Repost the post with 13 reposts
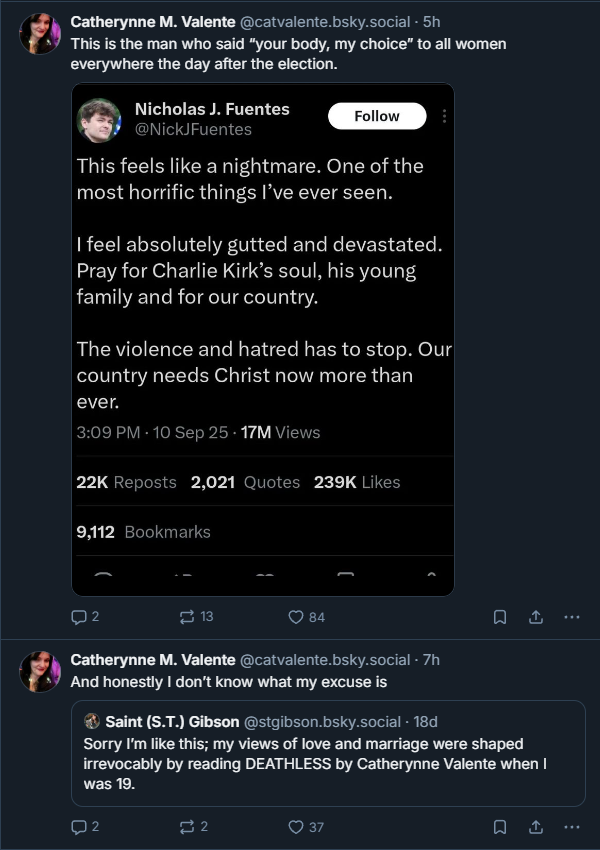Viewport: 600px width, 850px height. click(185, 617)
